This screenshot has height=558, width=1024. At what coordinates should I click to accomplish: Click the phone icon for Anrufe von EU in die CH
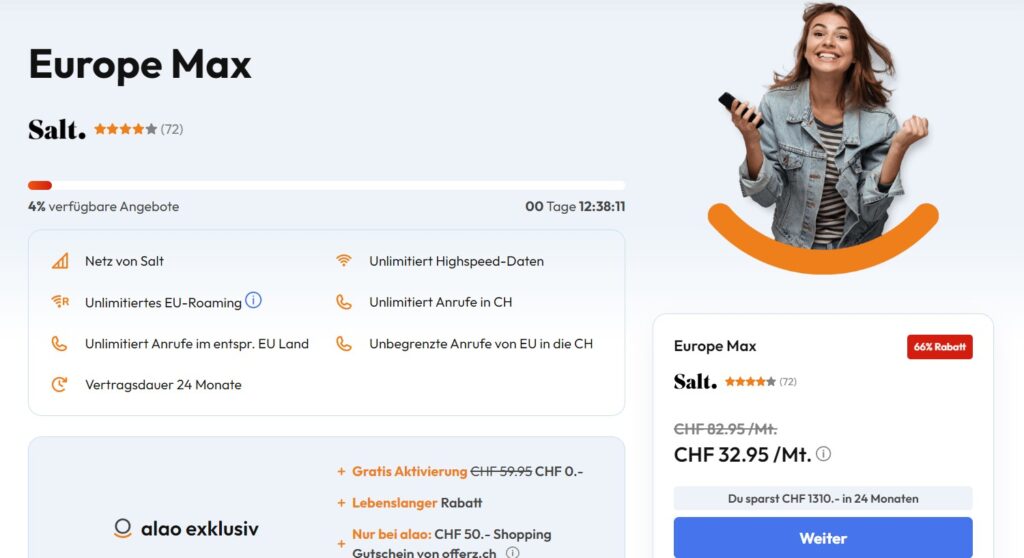(x=344, y=344)
